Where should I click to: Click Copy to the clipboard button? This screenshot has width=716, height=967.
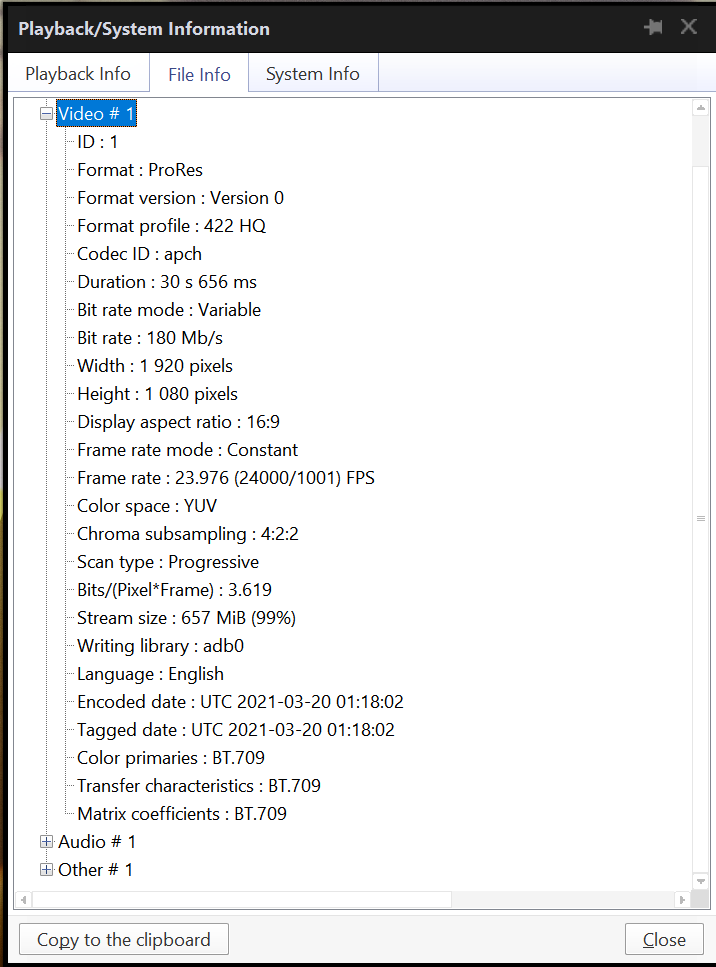(124, 940)
